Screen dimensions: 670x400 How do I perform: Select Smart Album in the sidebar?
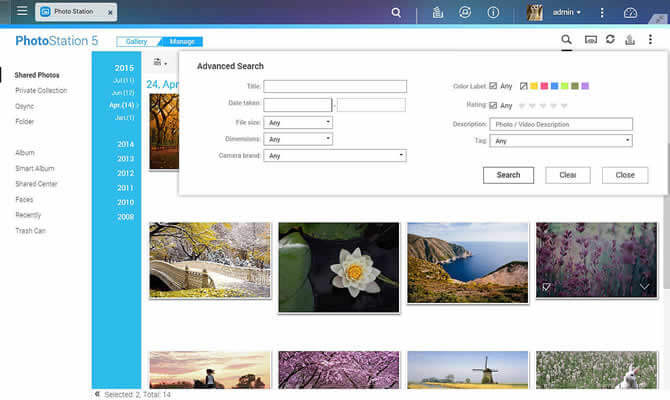click(35, 168)
